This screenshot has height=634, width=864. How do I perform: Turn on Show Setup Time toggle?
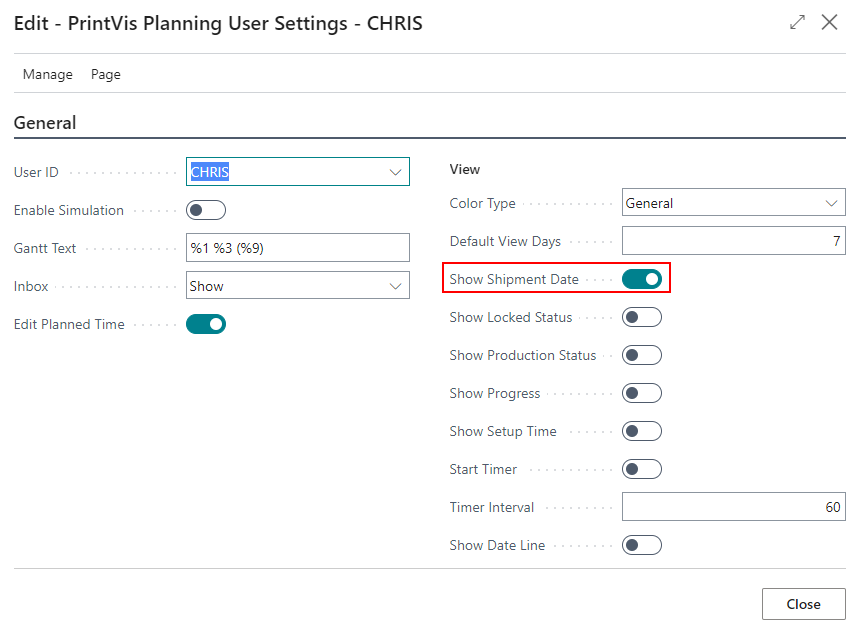[x=642, y=431]
